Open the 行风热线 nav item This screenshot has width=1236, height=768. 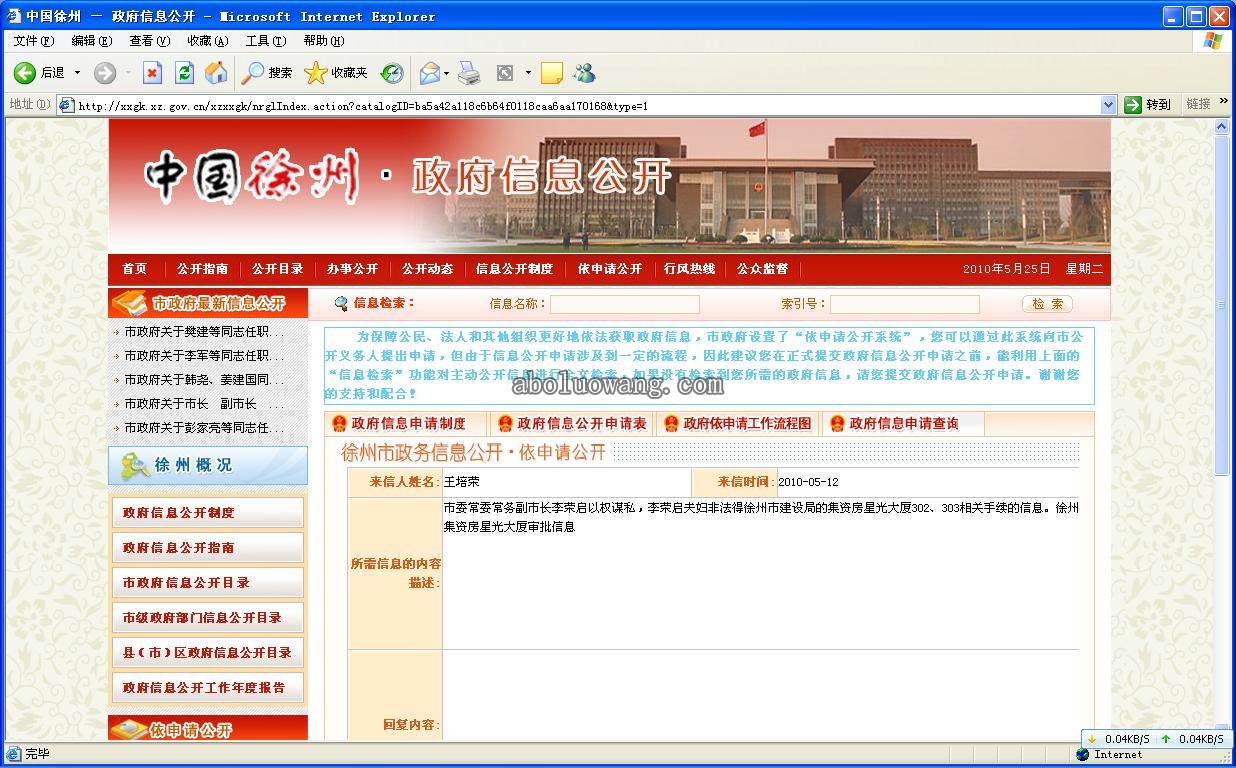click(x=690, y=269)
